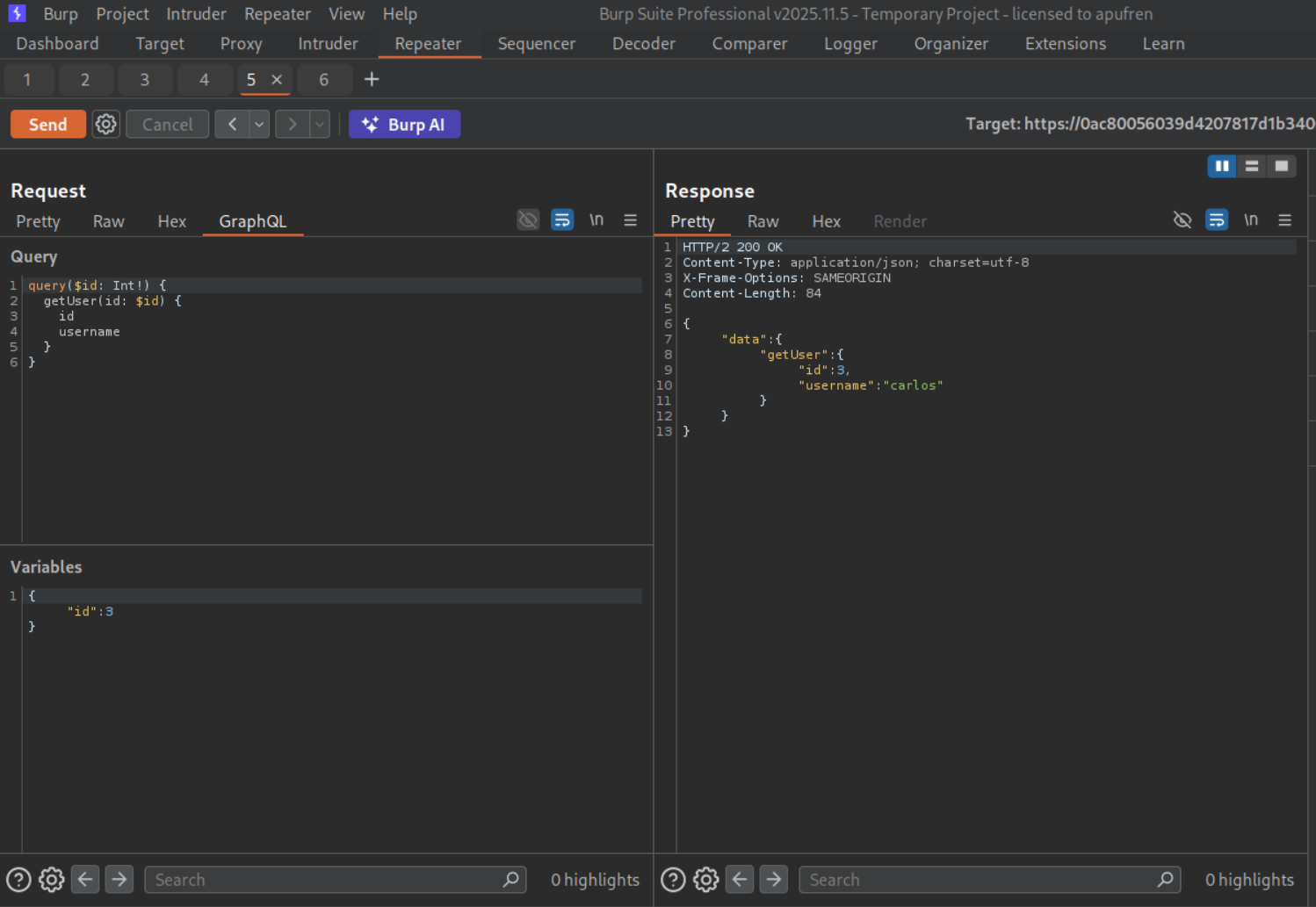Click the orange Send button
Screen dimensions: 1316x907
tap(47, 125)
